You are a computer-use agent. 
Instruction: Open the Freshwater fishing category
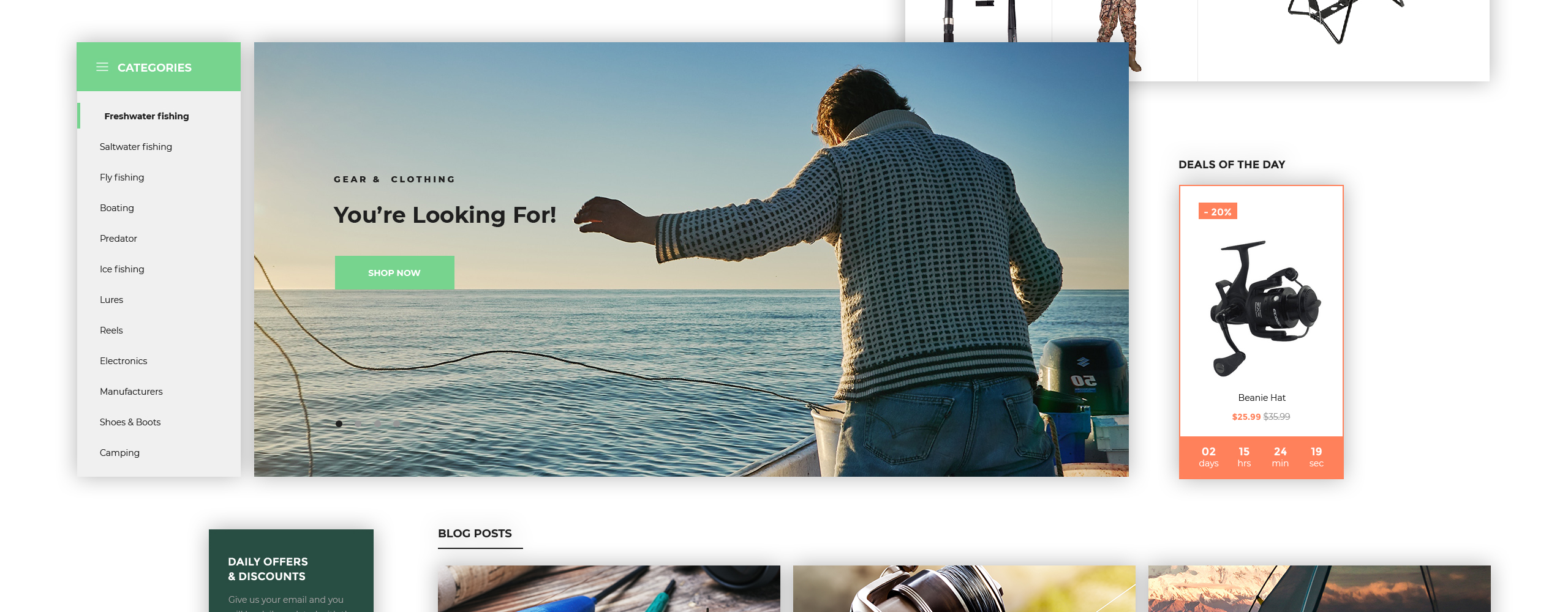pyautogui.click(x=146, y=116)
